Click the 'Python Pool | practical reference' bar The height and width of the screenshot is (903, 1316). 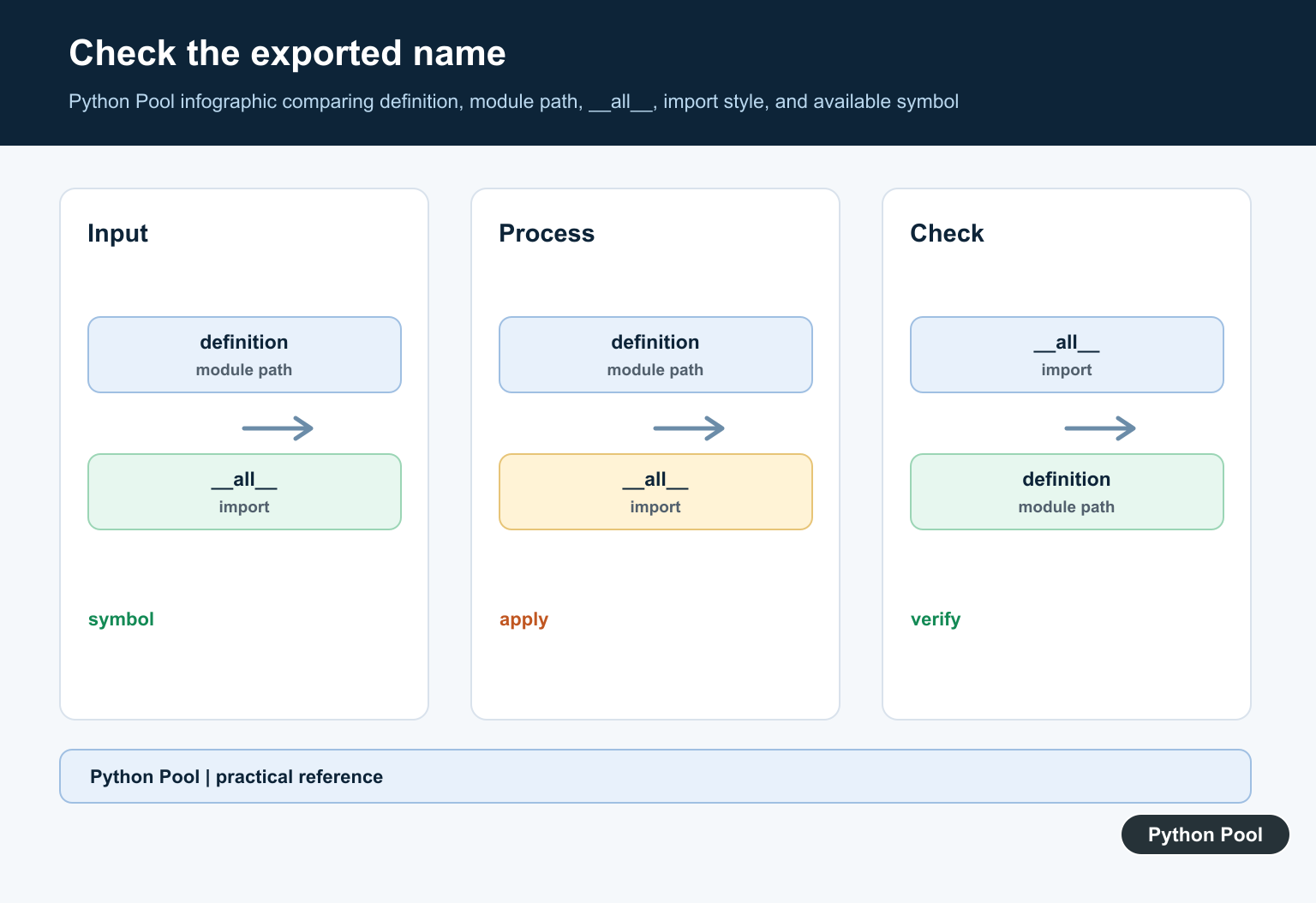[655, 776]
